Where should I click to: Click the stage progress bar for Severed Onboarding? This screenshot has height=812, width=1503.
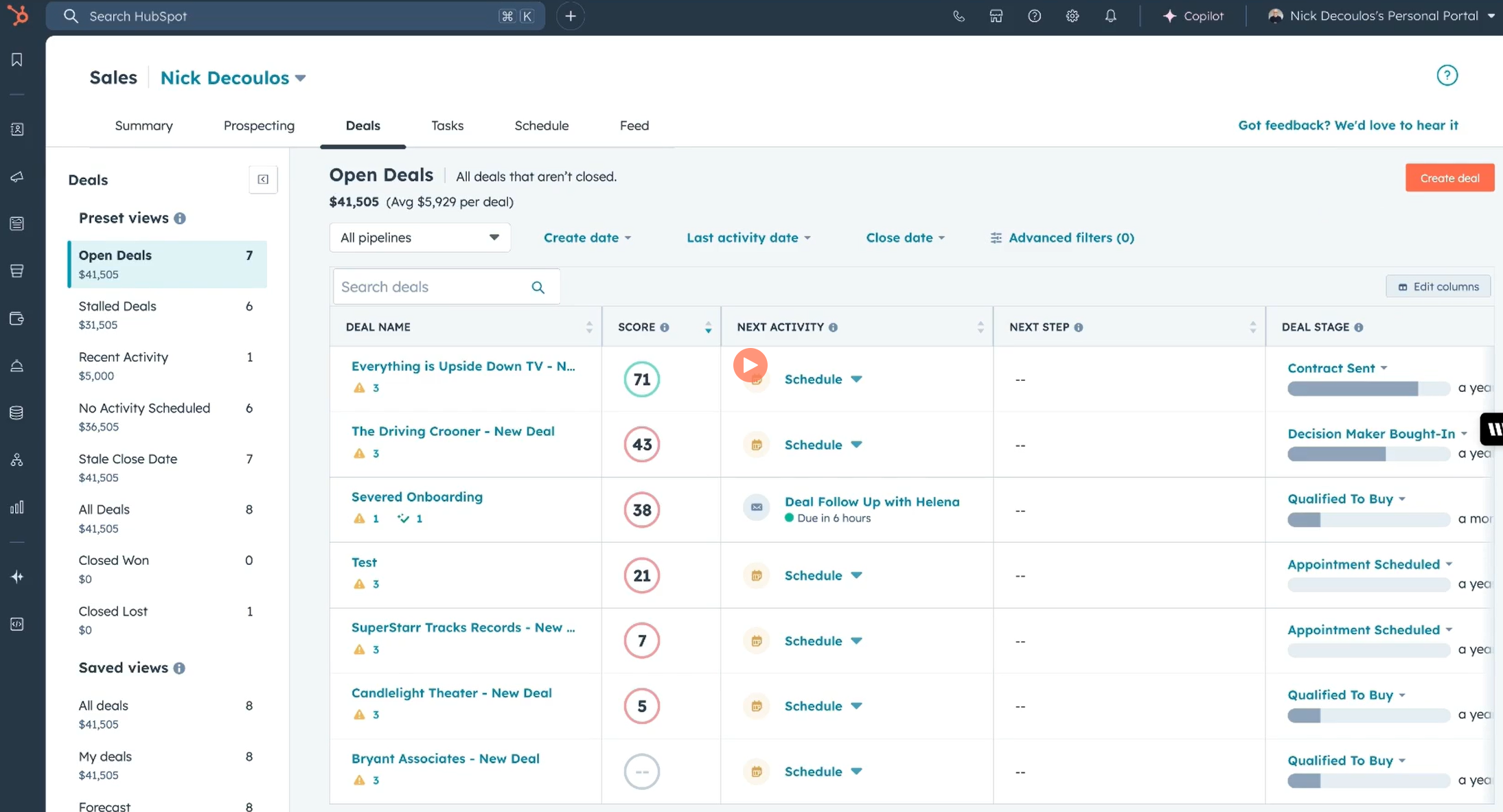click(1368, 520)
